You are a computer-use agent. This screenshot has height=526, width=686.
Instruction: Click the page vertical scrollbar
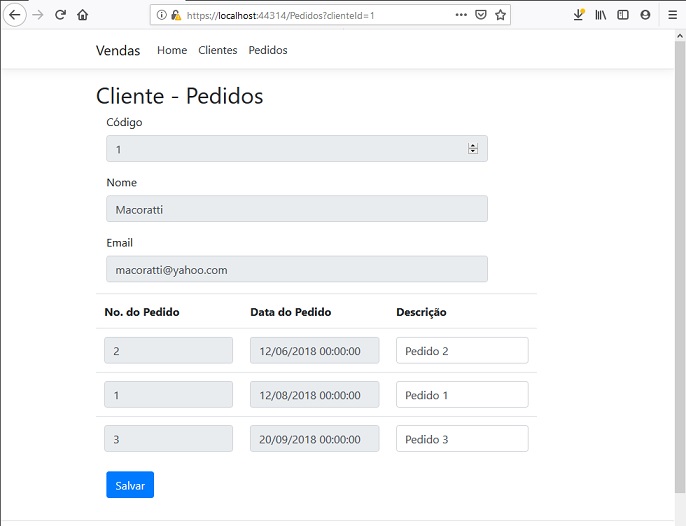pos(679,267)
